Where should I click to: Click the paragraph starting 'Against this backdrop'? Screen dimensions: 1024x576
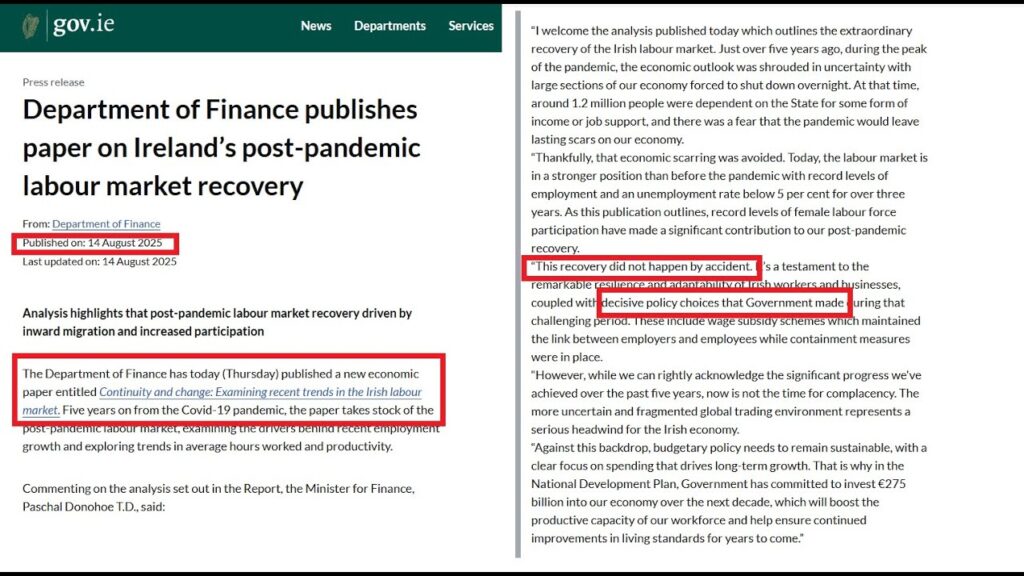click(730, 492)
